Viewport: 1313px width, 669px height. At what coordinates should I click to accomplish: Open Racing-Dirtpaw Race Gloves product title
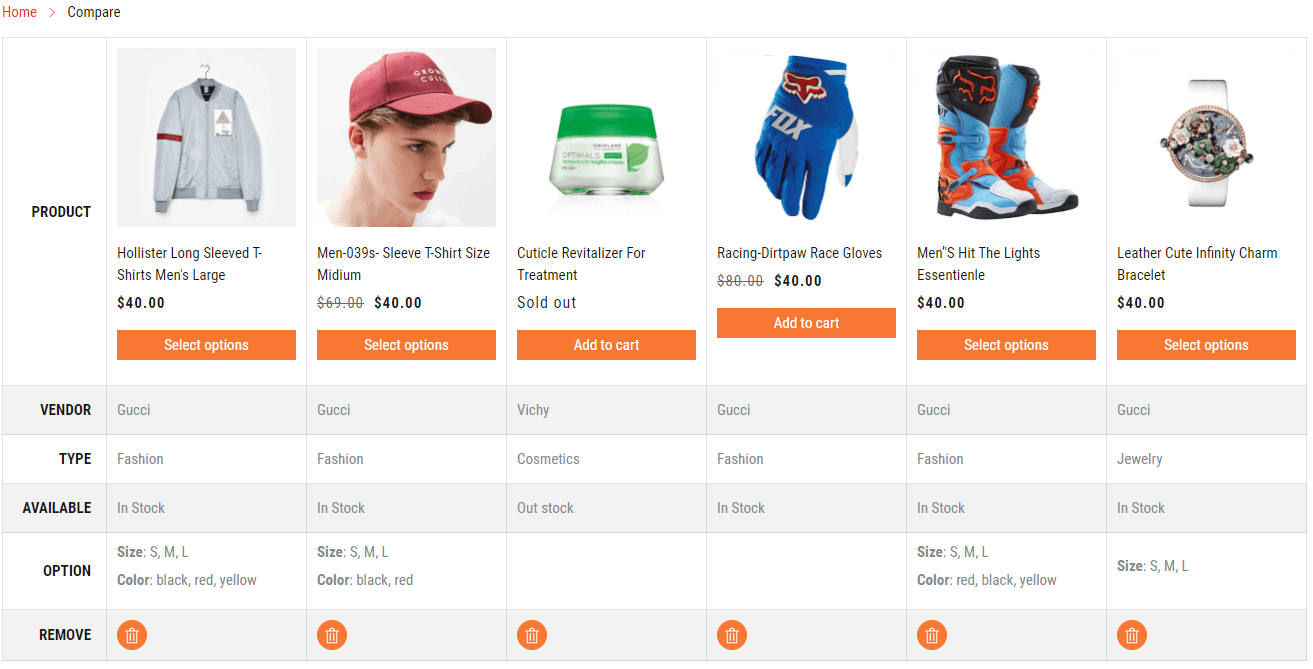coord(799,253)
